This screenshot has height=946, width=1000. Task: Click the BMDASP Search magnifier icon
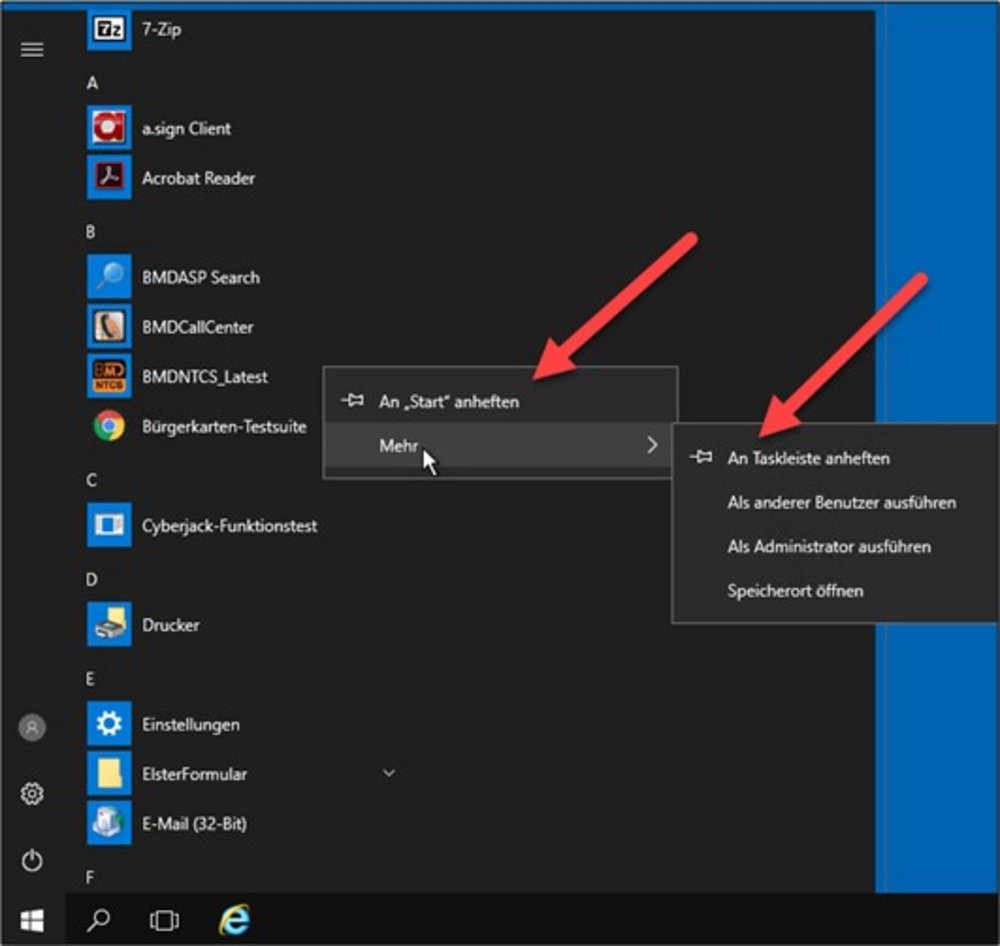click(108, 277)
